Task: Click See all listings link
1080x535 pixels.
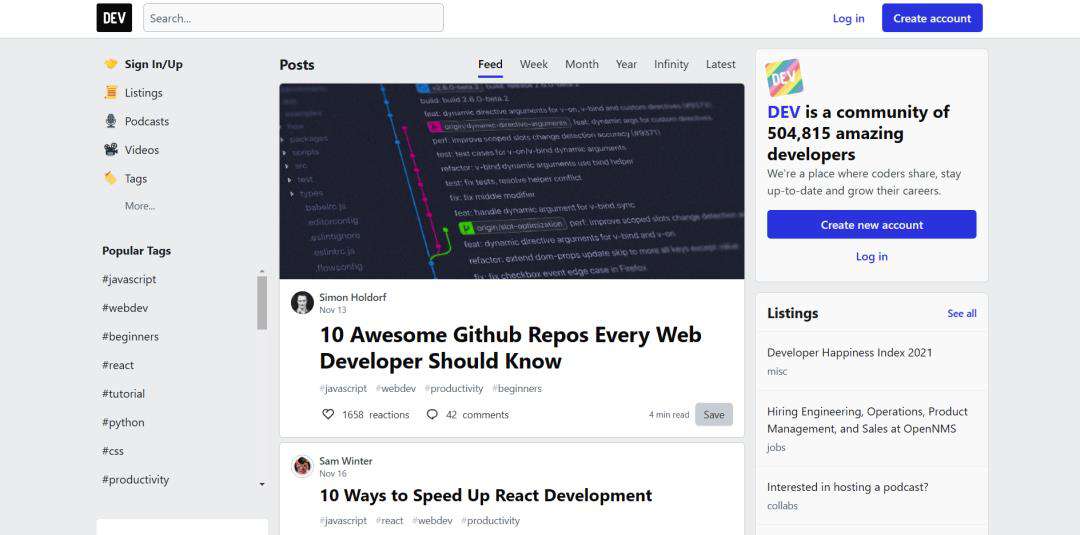Action: (x=962, y=313)
